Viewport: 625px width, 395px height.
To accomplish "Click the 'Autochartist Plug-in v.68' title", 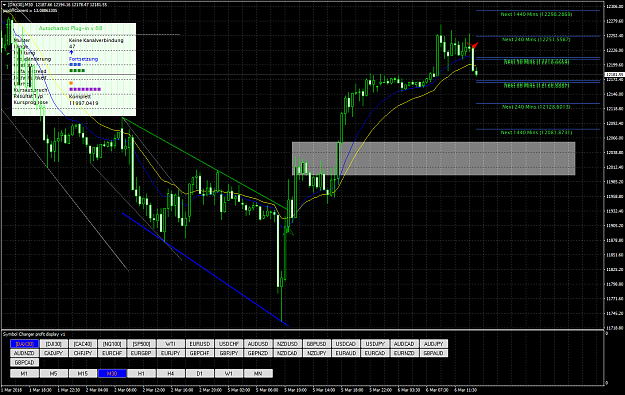I will point(71,28).
